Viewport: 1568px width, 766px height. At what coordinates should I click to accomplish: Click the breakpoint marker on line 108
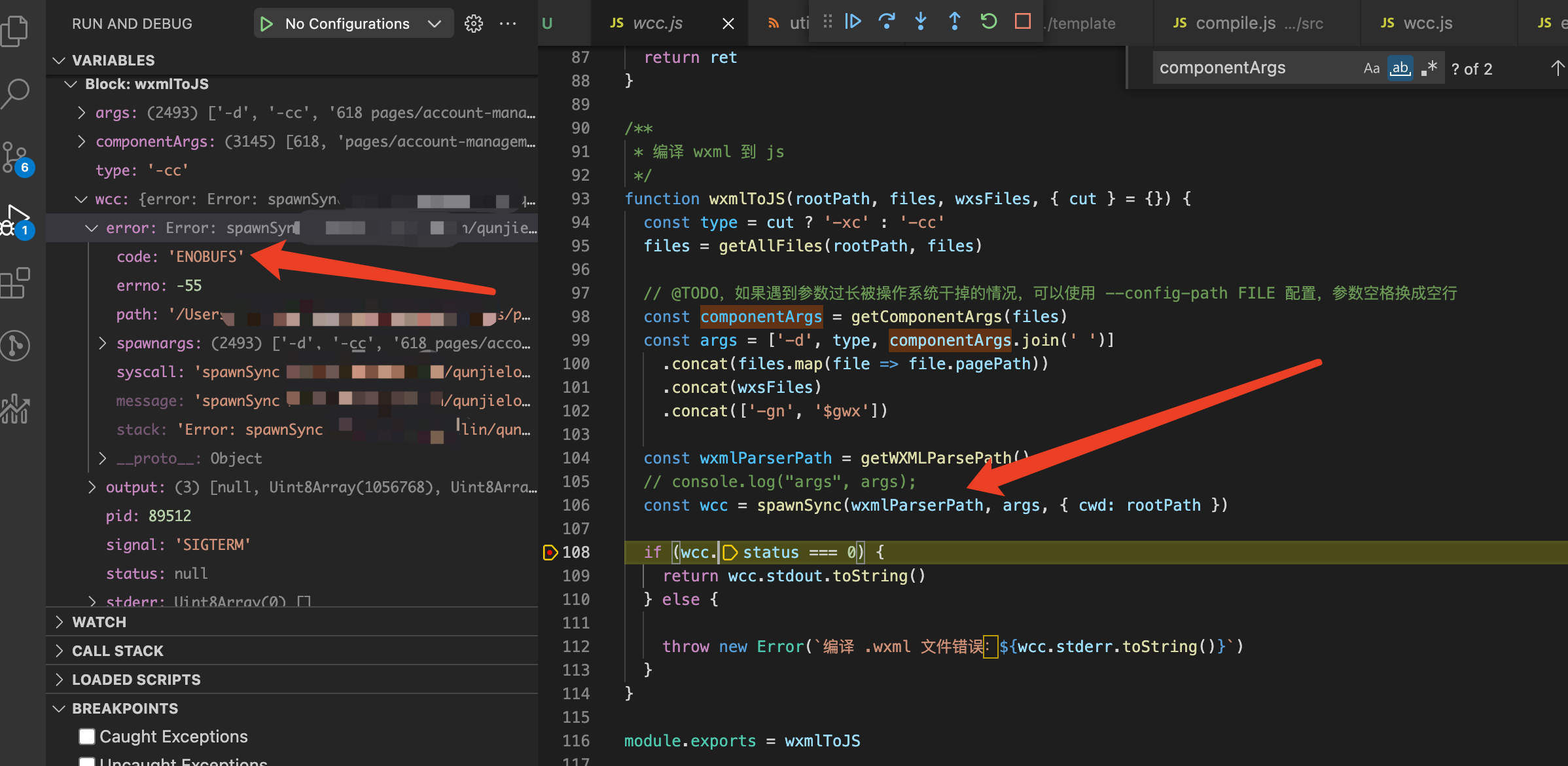click(x=550, y=552)
